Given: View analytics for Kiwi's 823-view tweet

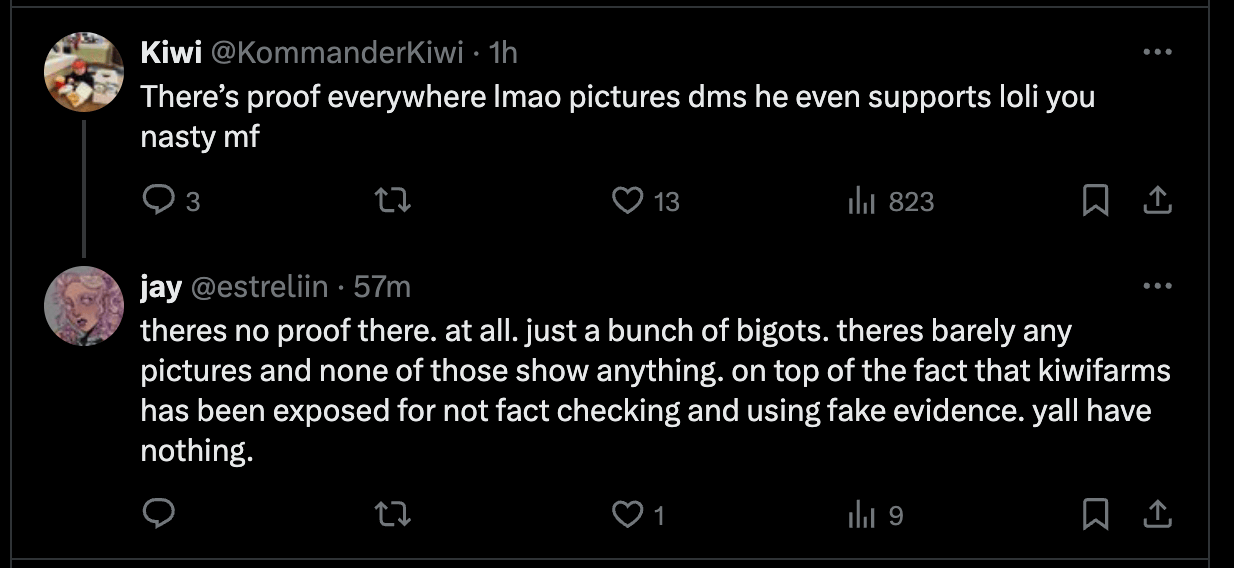Looking at the screenshot, I should pos(861,202).
